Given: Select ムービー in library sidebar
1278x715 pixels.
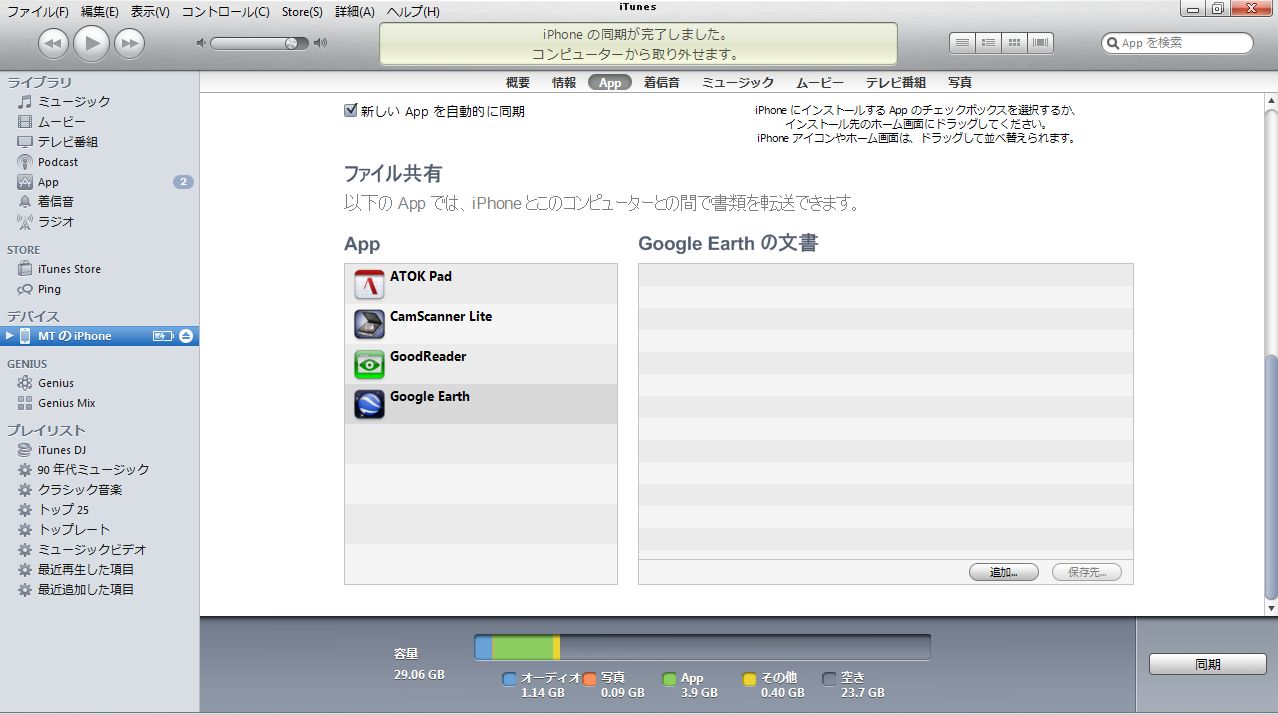Looking at the screenshot, I should (62, 121).
